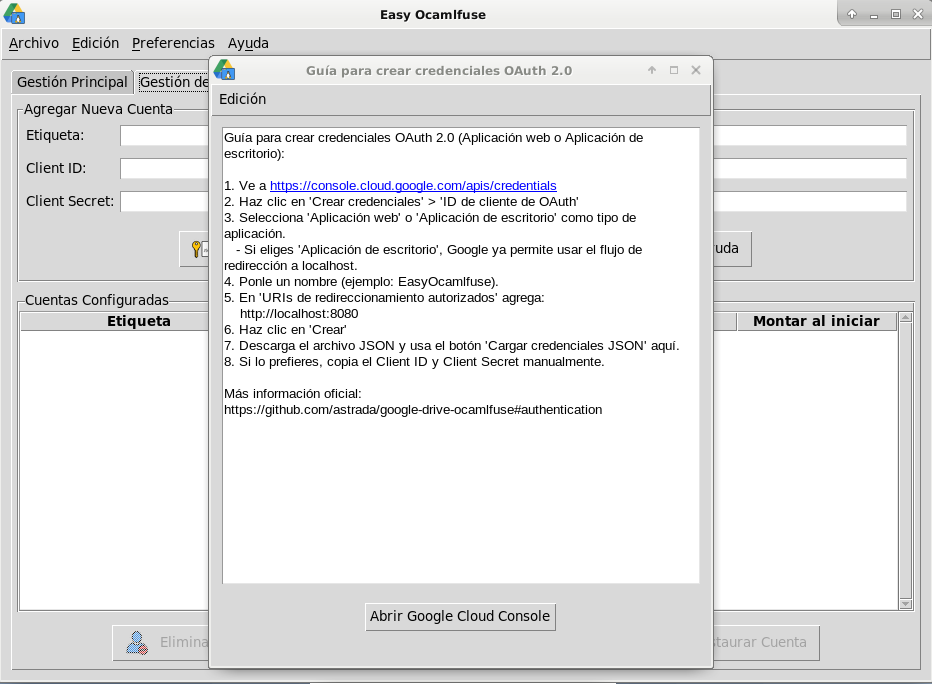Screen dimensions: 932x684
Task: Click the line '6. Haz clic en 'Crear''
Action: tap(285, 330)
